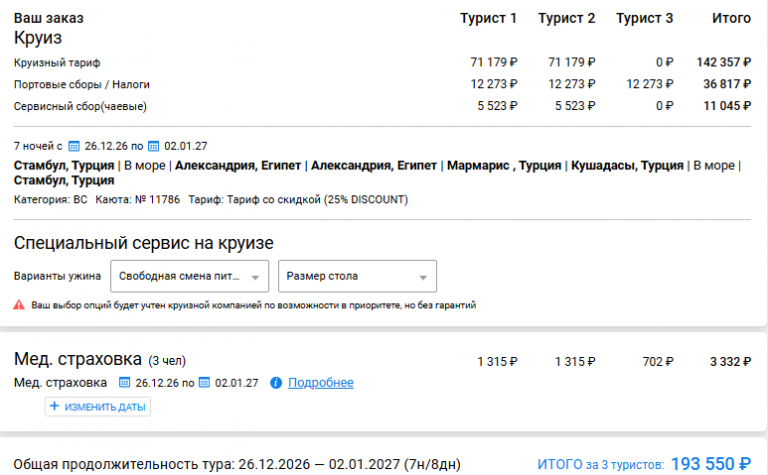Click the Мед. страховка section heading

coord(78,359)
